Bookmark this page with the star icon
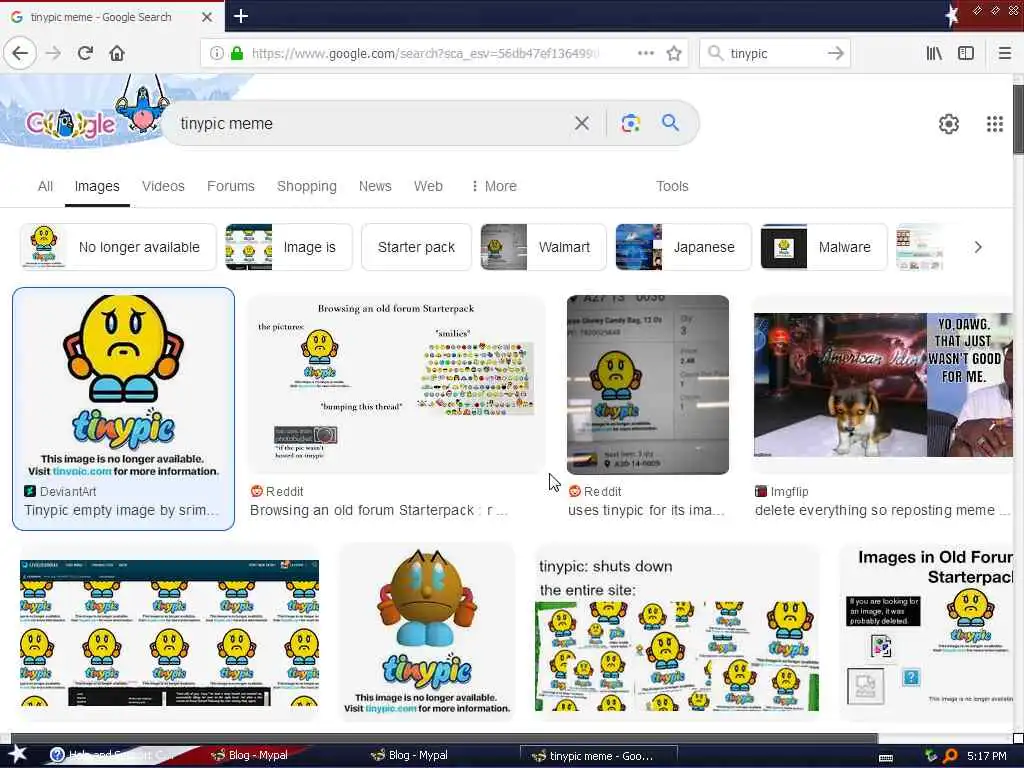Image resolution: width=1024 pixels, height=768 pixels. click(x=674, y=53)
